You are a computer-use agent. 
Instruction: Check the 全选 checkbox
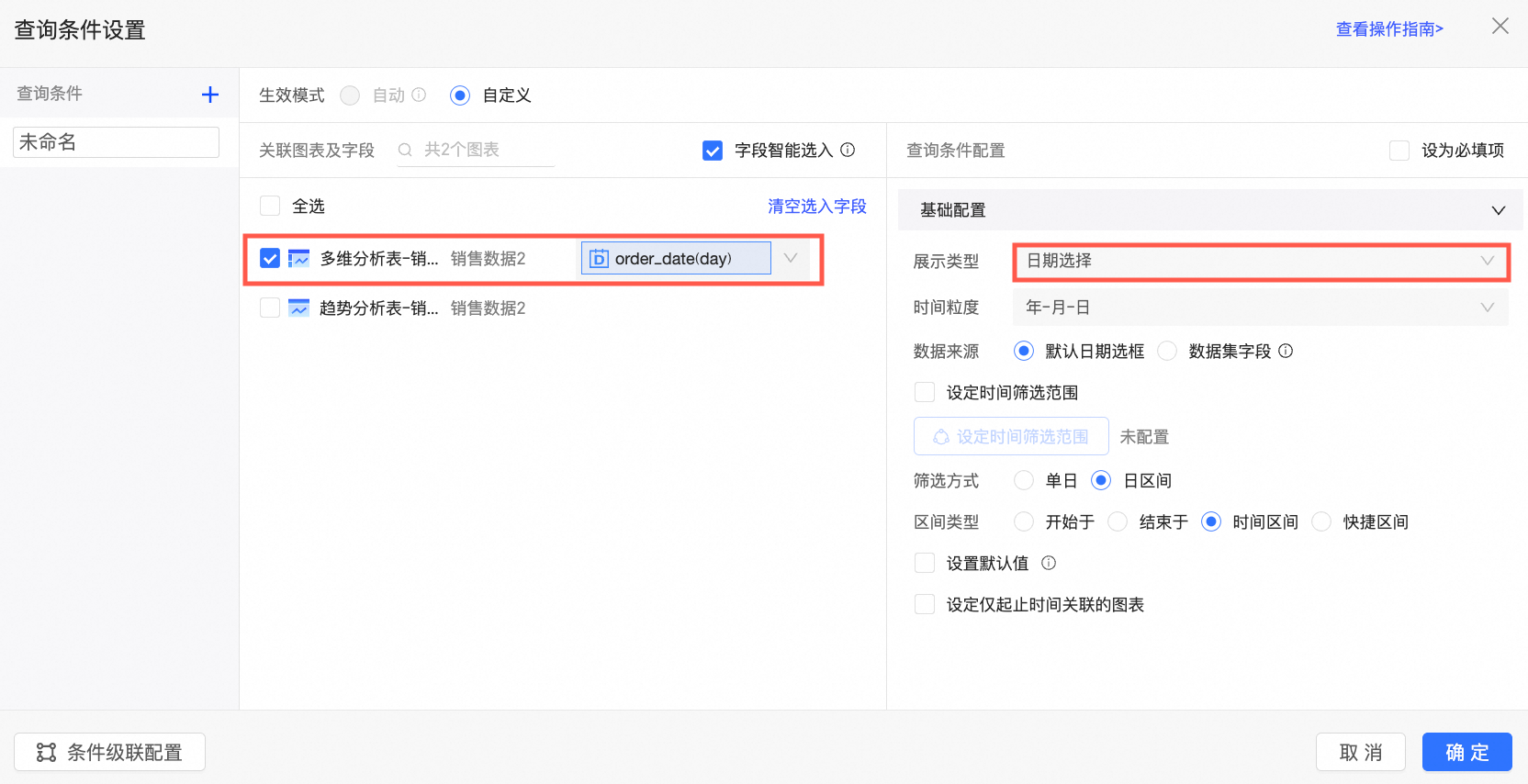[270, 206]
